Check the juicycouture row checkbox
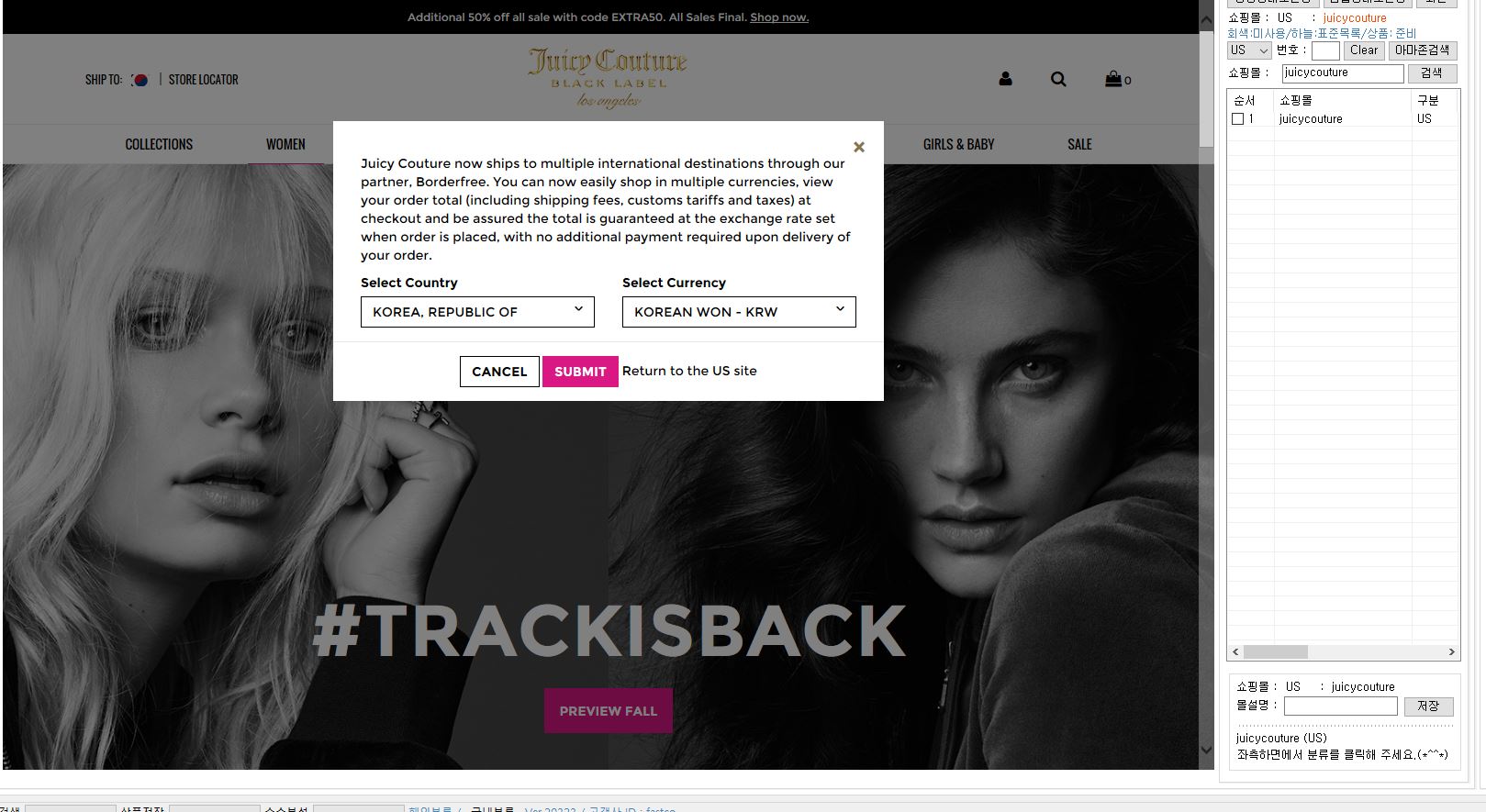1486x812 pixels. tap(1237, 119)
